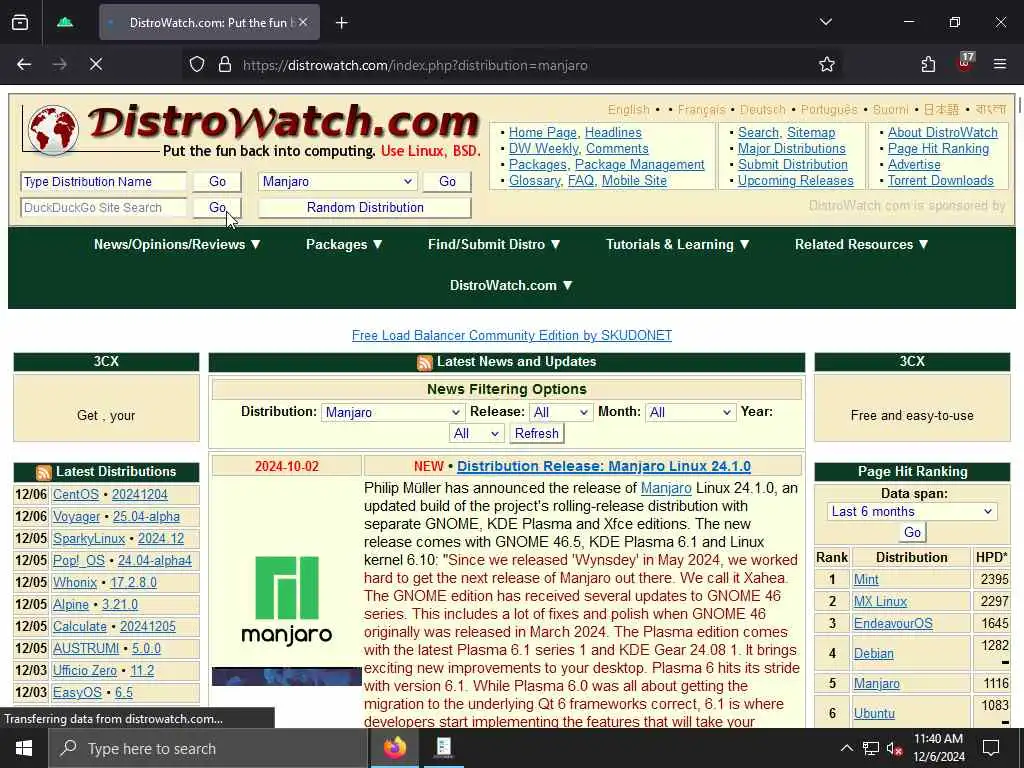Click Go next to DuckDuckGo Site Search
The height and width of the screenshot is (768, 1024).
click(x=217, y=208)
